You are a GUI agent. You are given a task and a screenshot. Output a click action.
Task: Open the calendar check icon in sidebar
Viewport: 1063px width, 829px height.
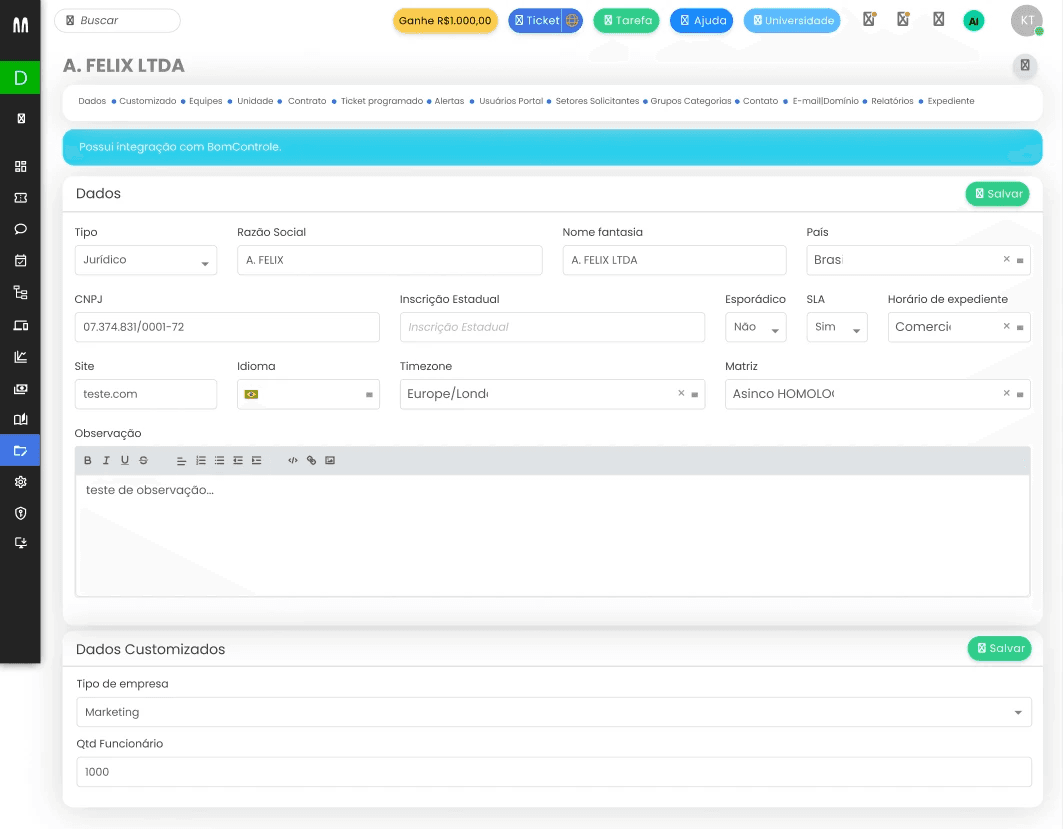(x=20, y=260)
